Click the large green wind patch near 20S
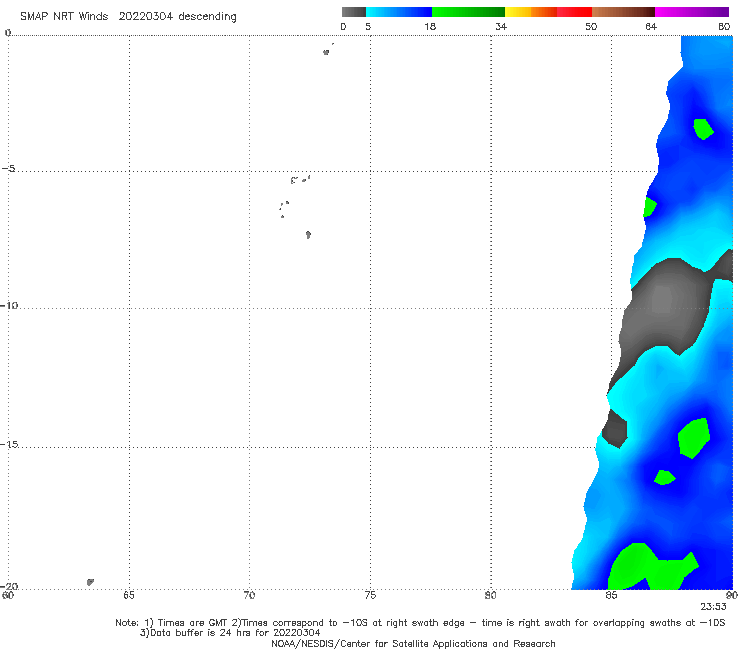Image resolution: width=740 pixels, height=650 pixels. point(651,568)
